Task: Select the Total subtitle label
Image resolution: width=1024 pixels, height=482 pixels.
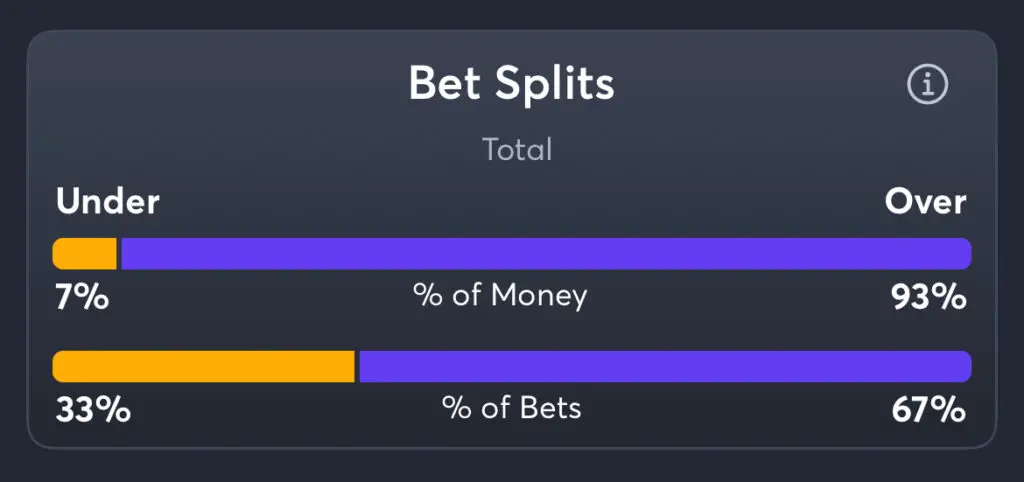Action: tap(517, 150)
